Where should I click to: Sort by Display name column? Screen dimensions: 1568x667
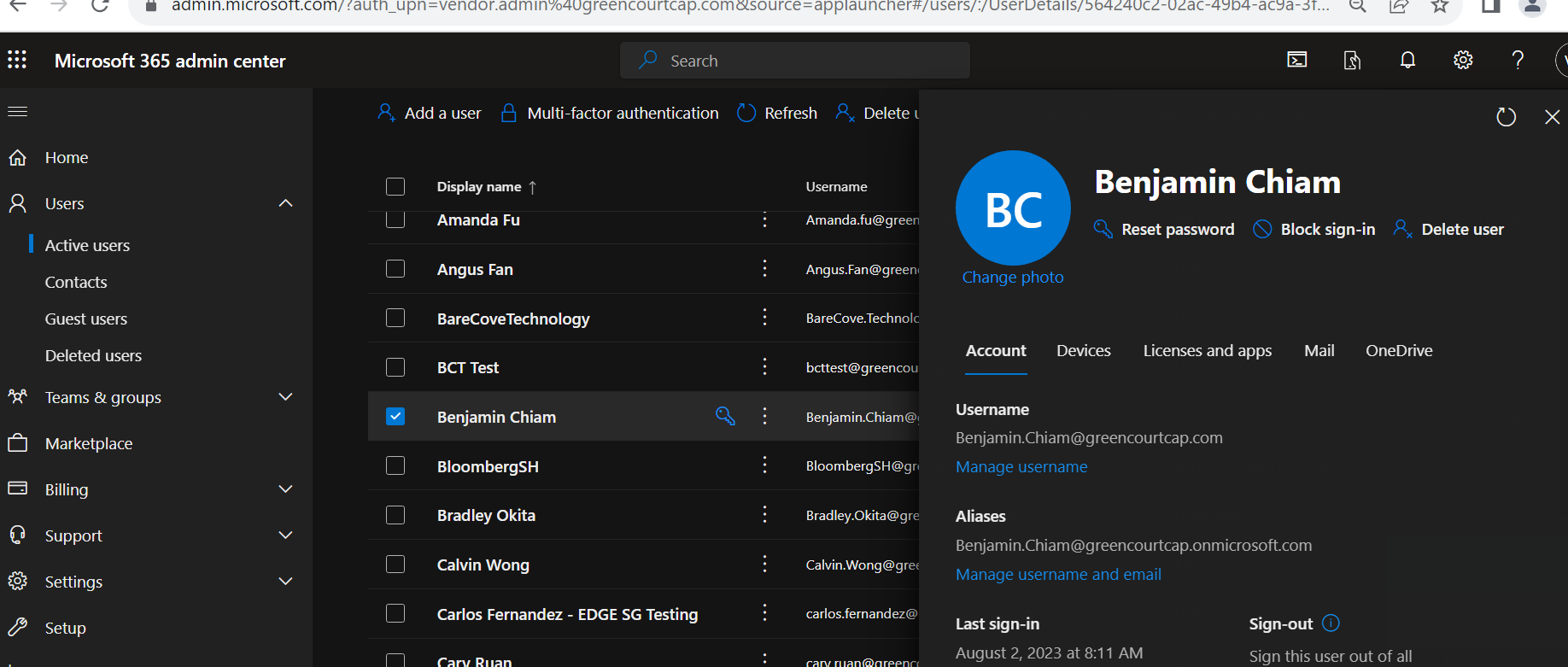[487, 186]
